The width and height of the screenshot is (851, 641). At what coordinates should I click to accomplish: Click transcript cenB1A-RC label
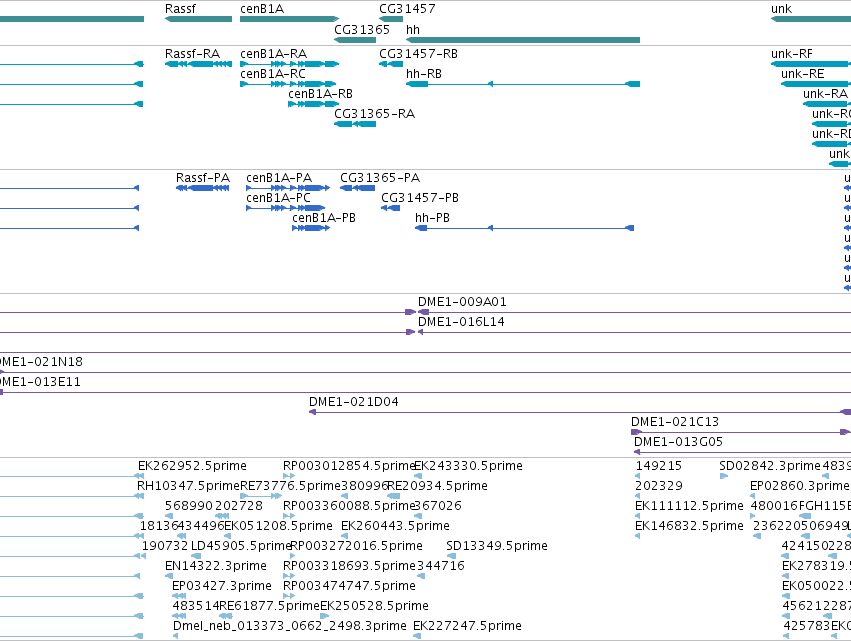point(272,74)
